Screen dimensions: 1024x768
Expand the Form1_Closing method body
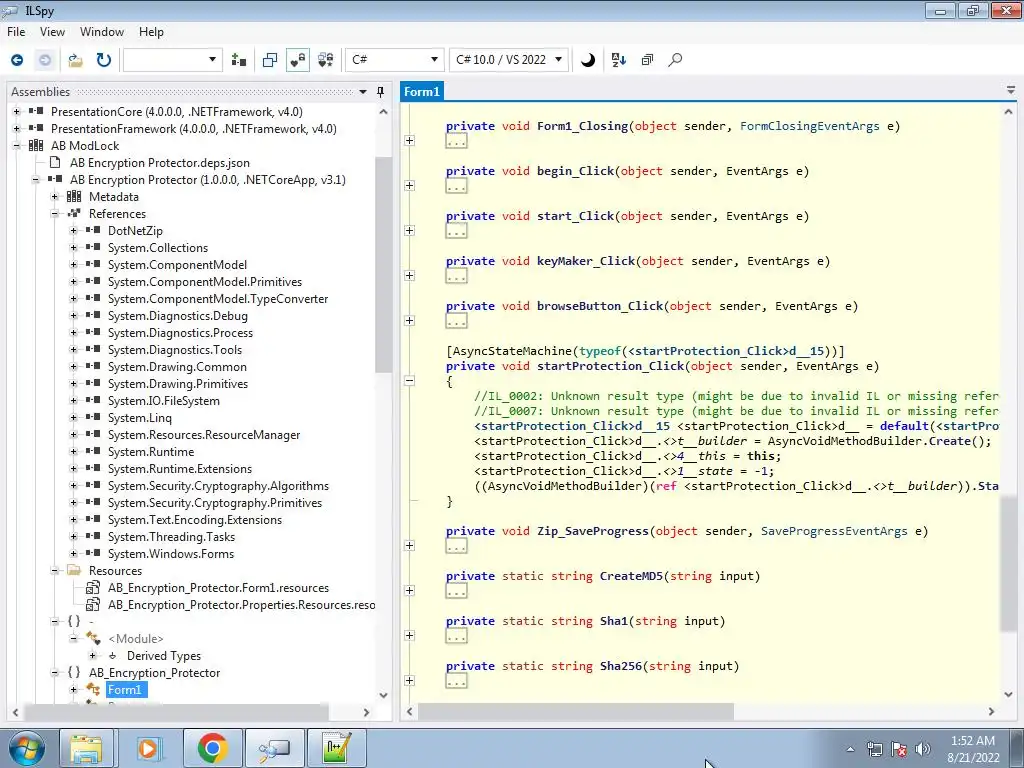(x=409, y=140)
